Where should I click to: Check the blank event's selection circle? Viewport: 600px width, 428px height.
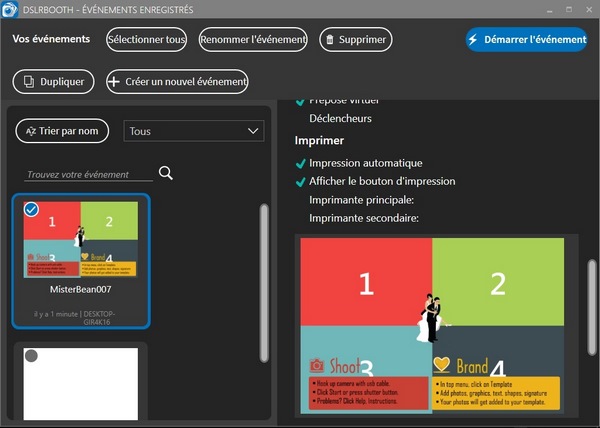[x=31, y=356]
